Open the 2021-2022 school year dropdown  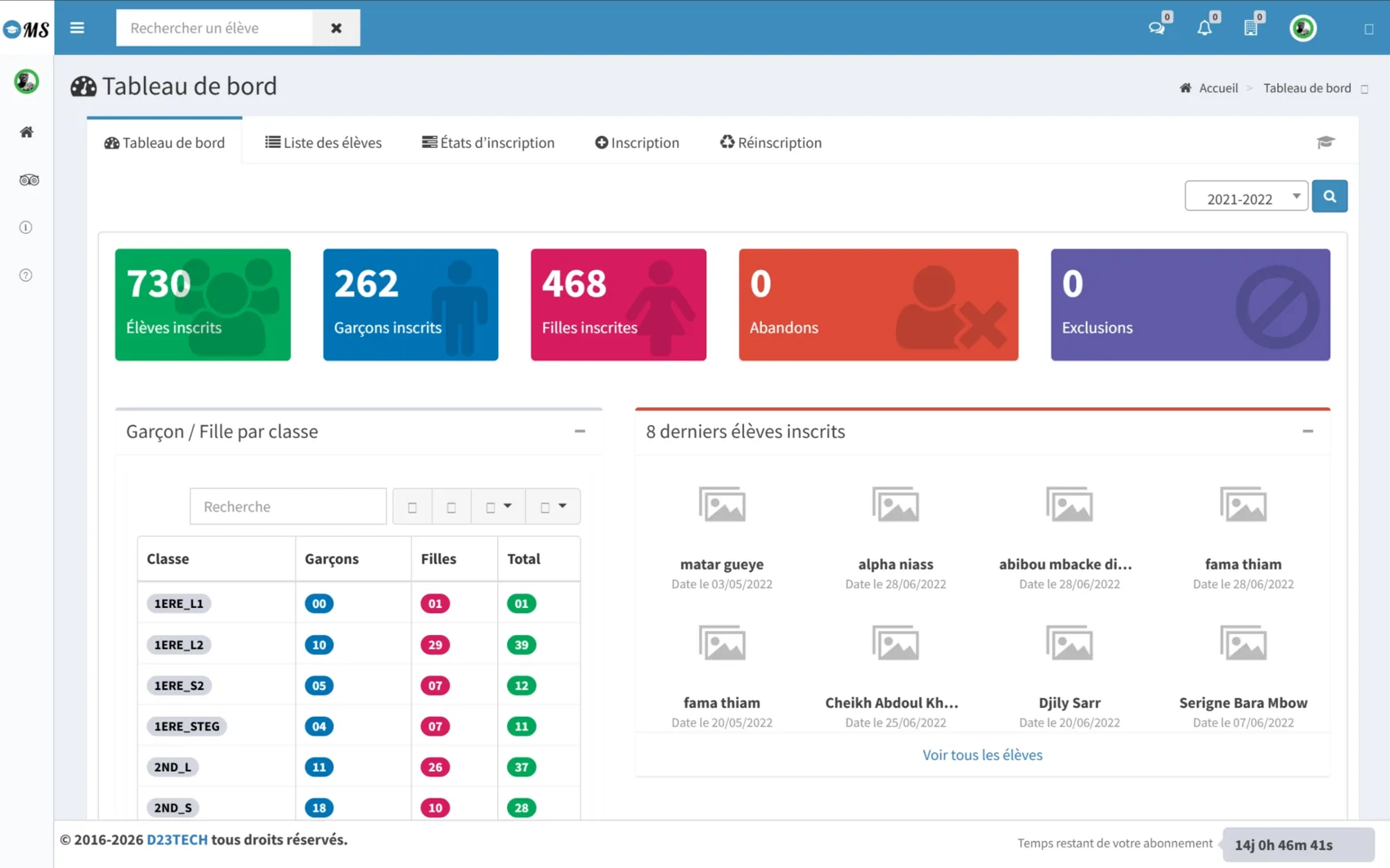click(x=1246, y=198)
